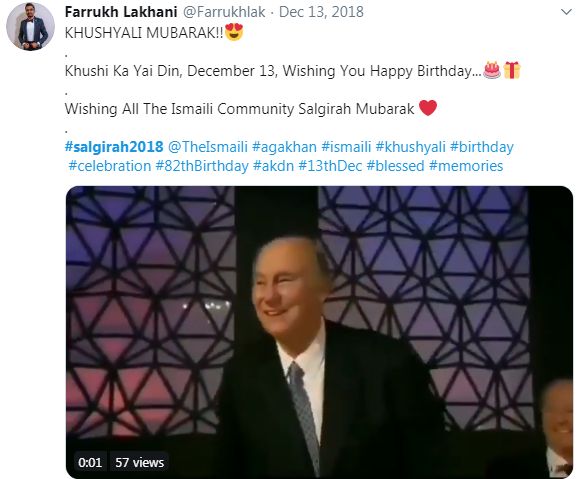This screenshot has width=583, height=479.
Task: Select the #memories hashtag
Action: 466,166
